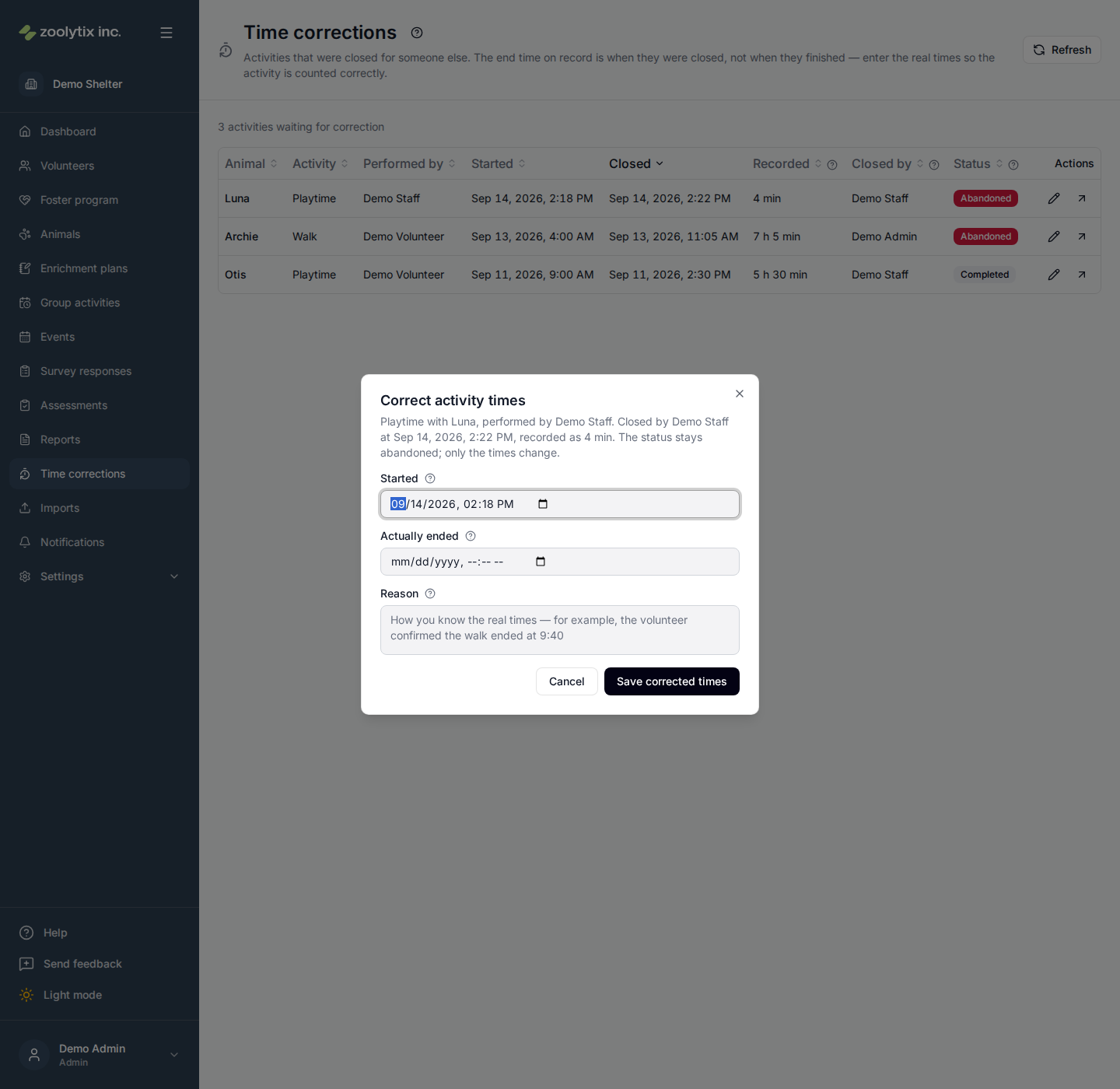Image resolution: width=1120 pixels, height=1089 pixels.
Task: Open Survey responses page
Action: (100, 371)
